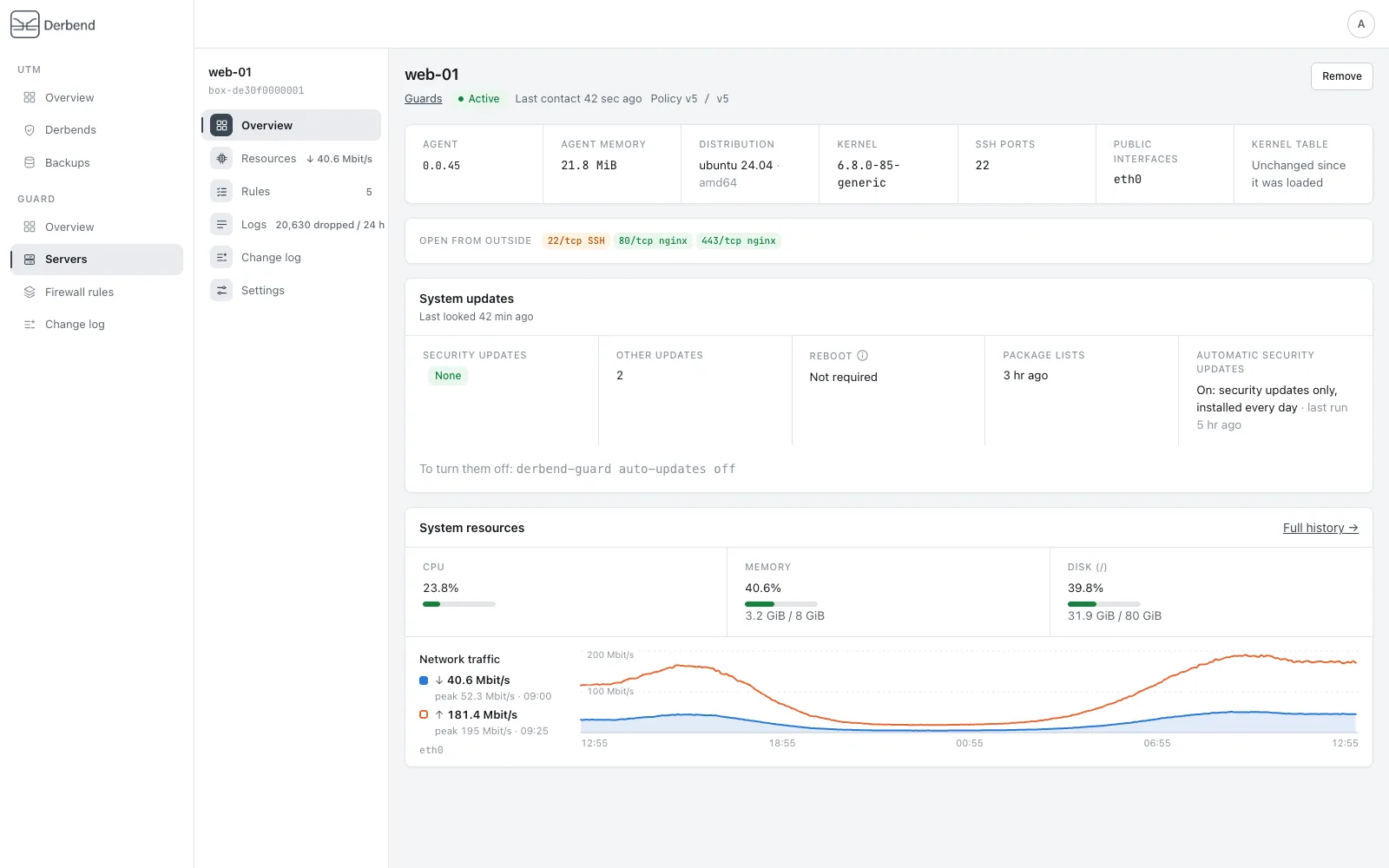Screen dimensions: 1389x868
Task: Open the Rules tab showing 5
Action: tap(292, 191)
